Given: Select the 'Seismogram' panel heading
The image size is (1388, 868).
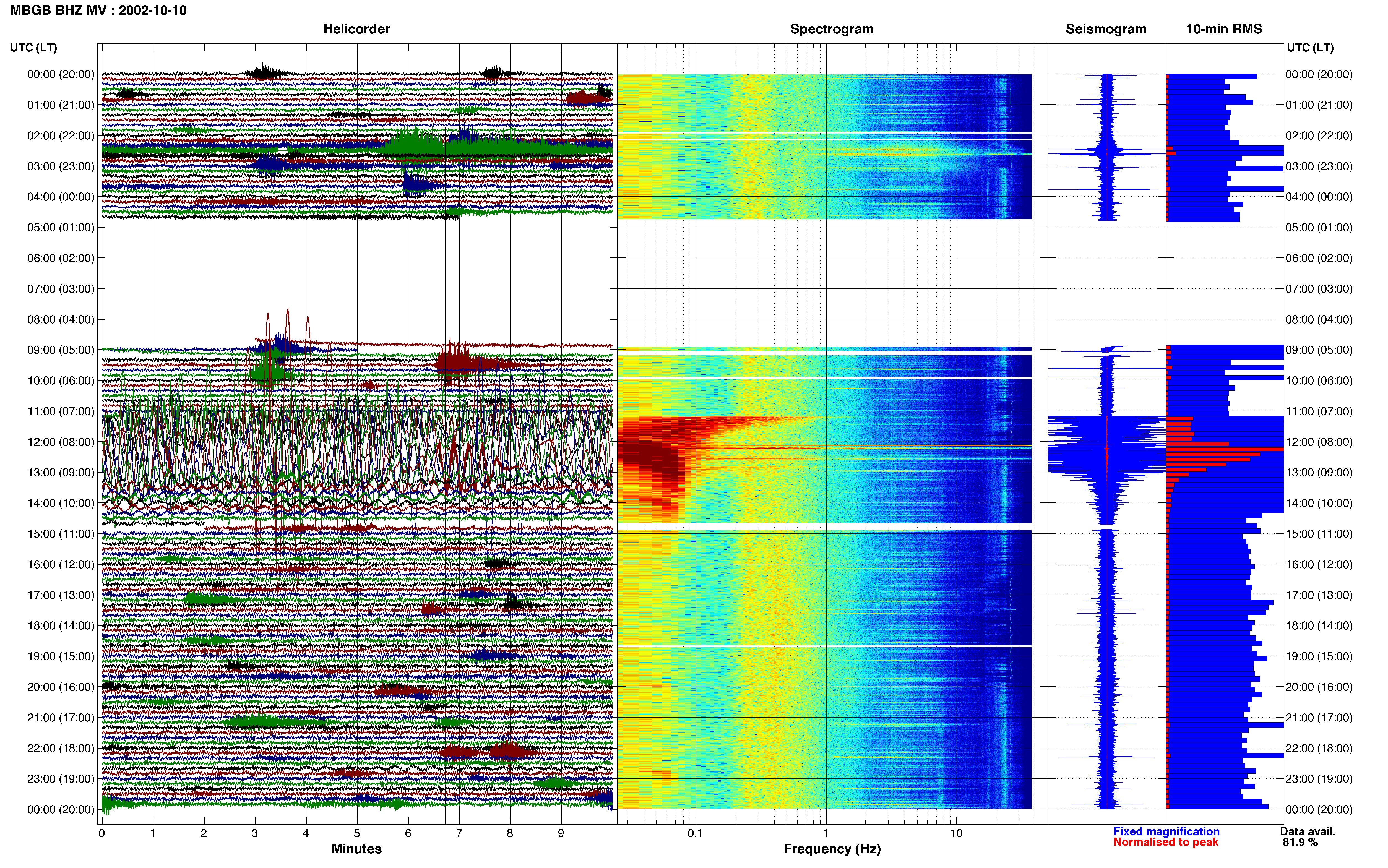Looking at the screenshot, I should click(1106, 29).
